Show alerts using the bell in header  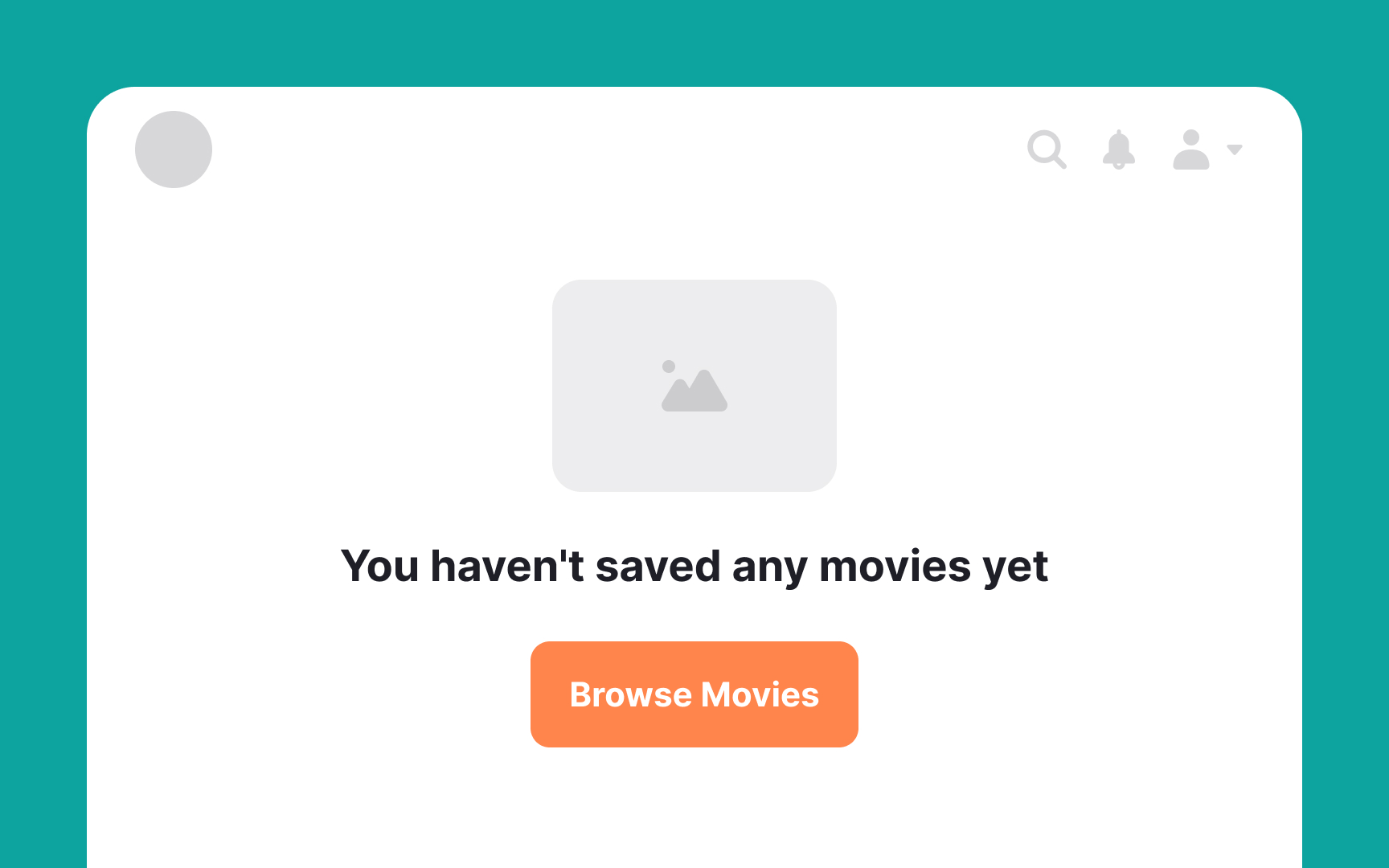1118,149
